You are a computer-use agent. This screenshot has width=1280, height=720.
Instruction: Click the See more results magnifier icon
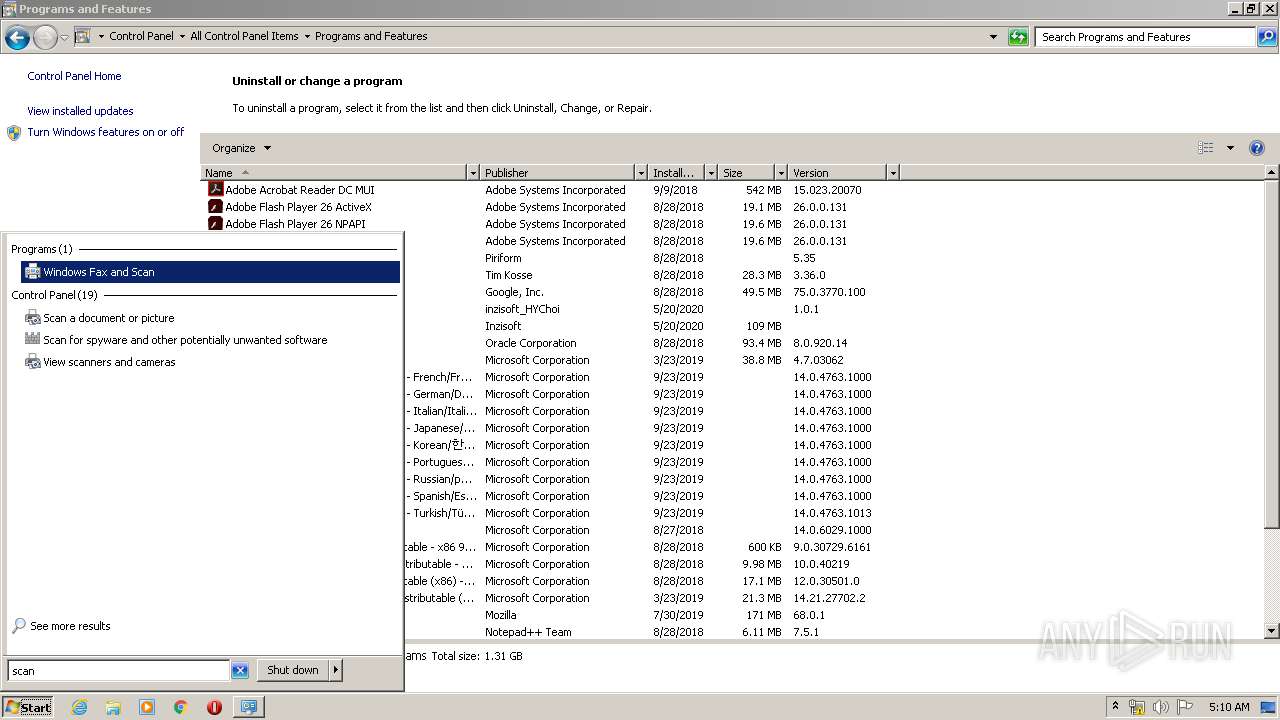tap(19, 626)
